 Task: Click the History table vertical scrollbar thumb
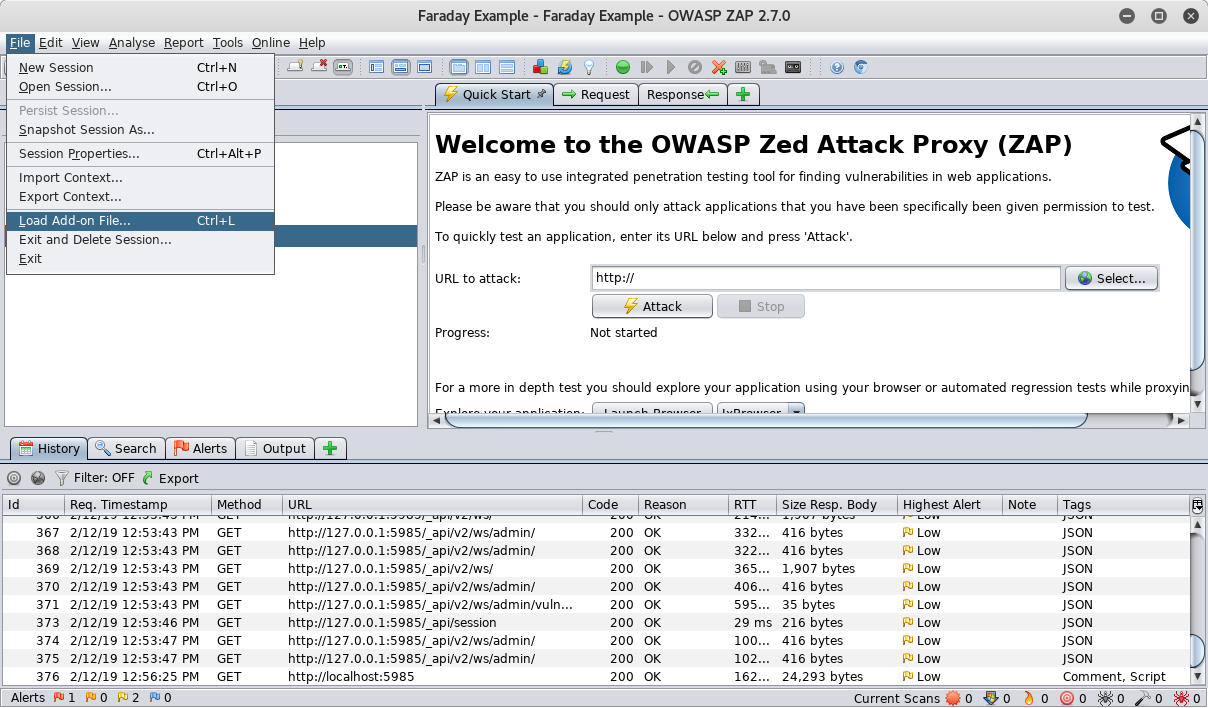click(1197, 652)
